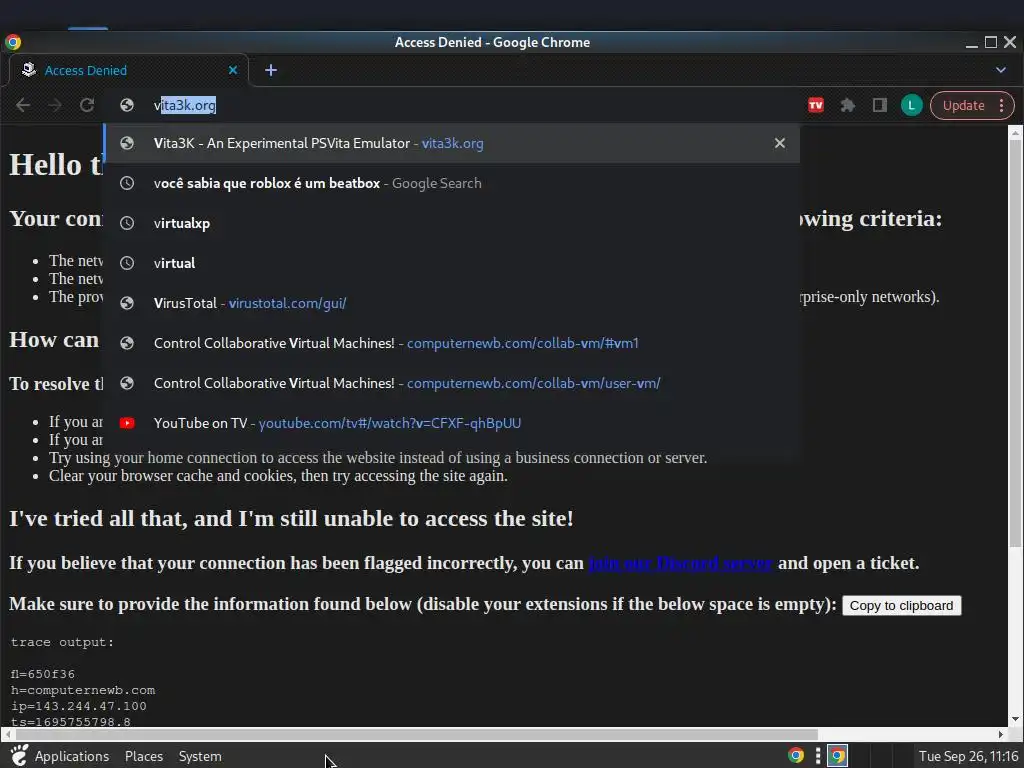The width and height of the screenshot is (1024, 768).
Task: Choose the roblox beatbox search suggestion
Action: 451,184
